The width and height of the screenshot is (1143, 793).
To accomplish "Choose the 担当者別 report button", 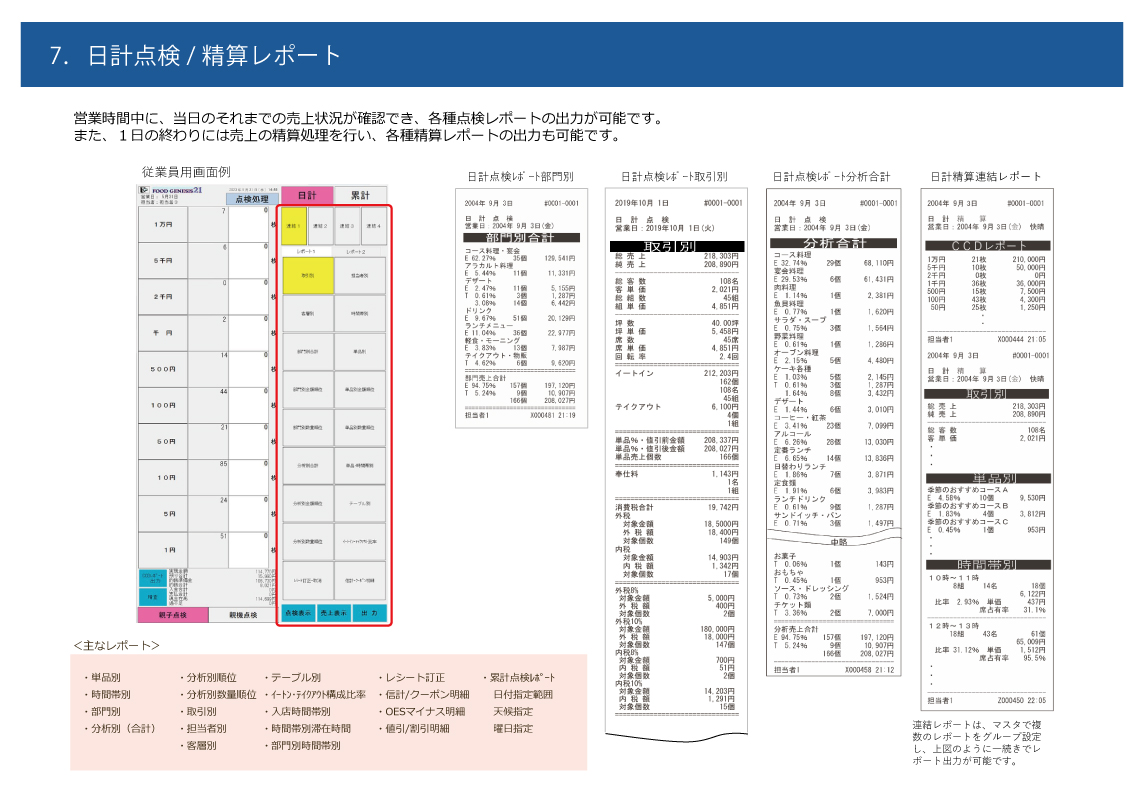I will click(360, 276).
